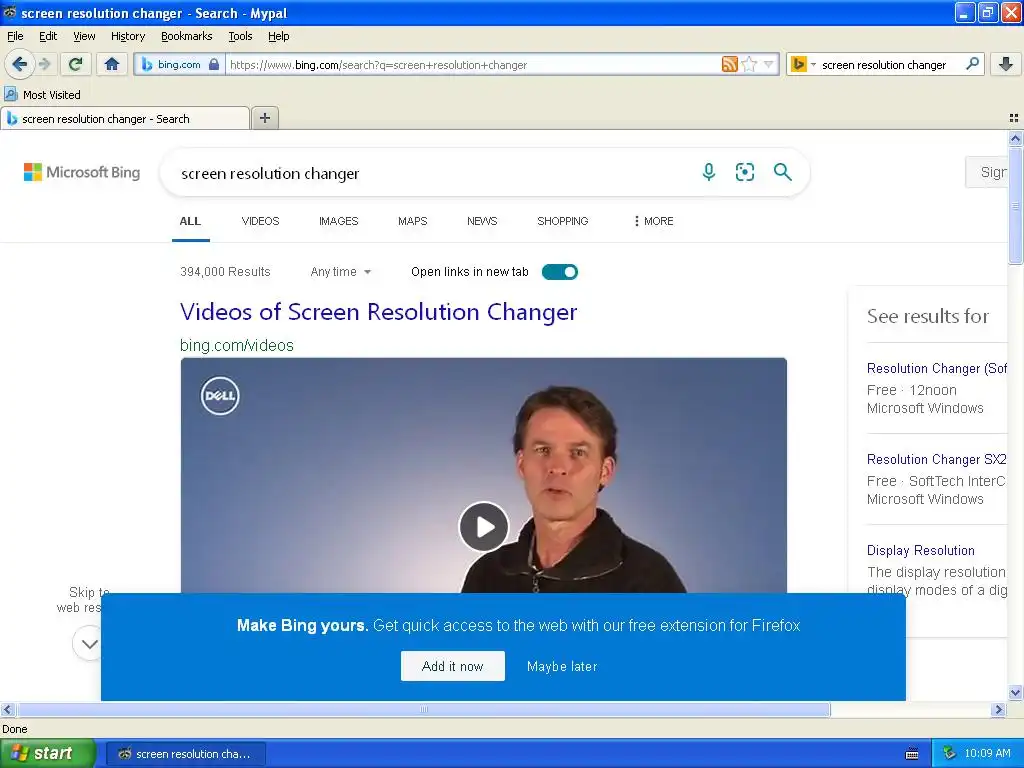Search by voice with microphone icon
This screenshot has width=1024, height=768.
coord(709,172)
